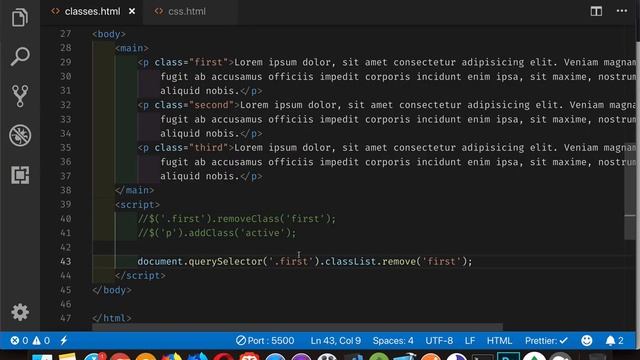
Task: Click the HTML language mode selector
Action: (499, 340)
